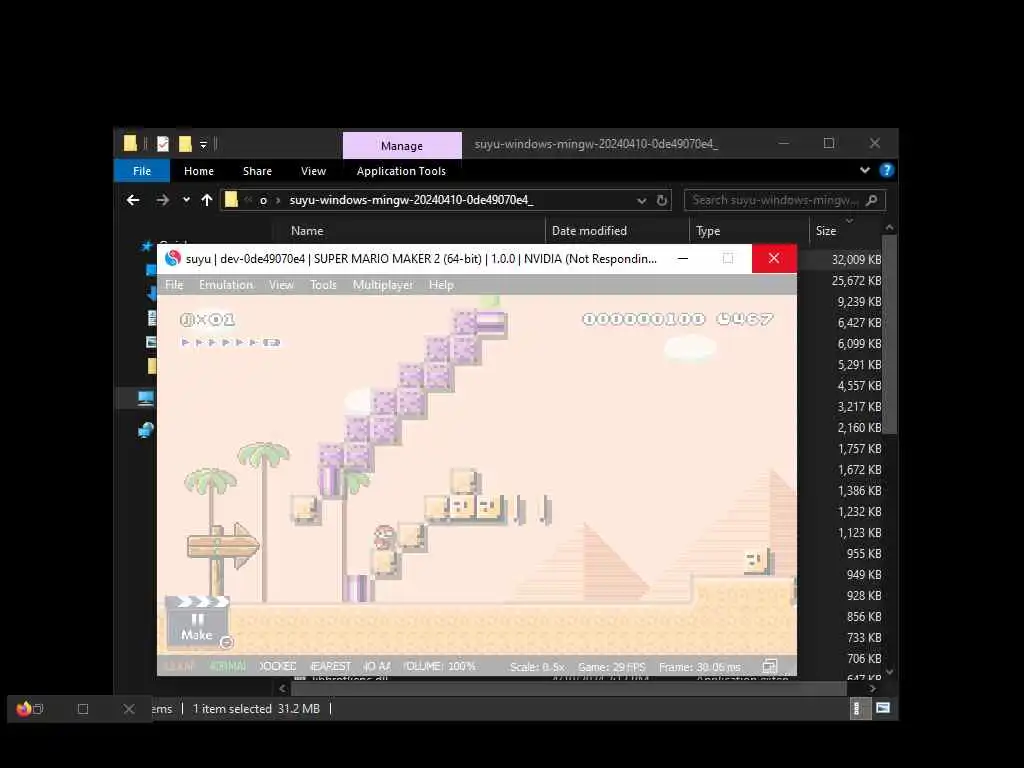This screenshot has width=1024, height=768.
Task: Switch to large icons view layout
Action: click(882, 708)
